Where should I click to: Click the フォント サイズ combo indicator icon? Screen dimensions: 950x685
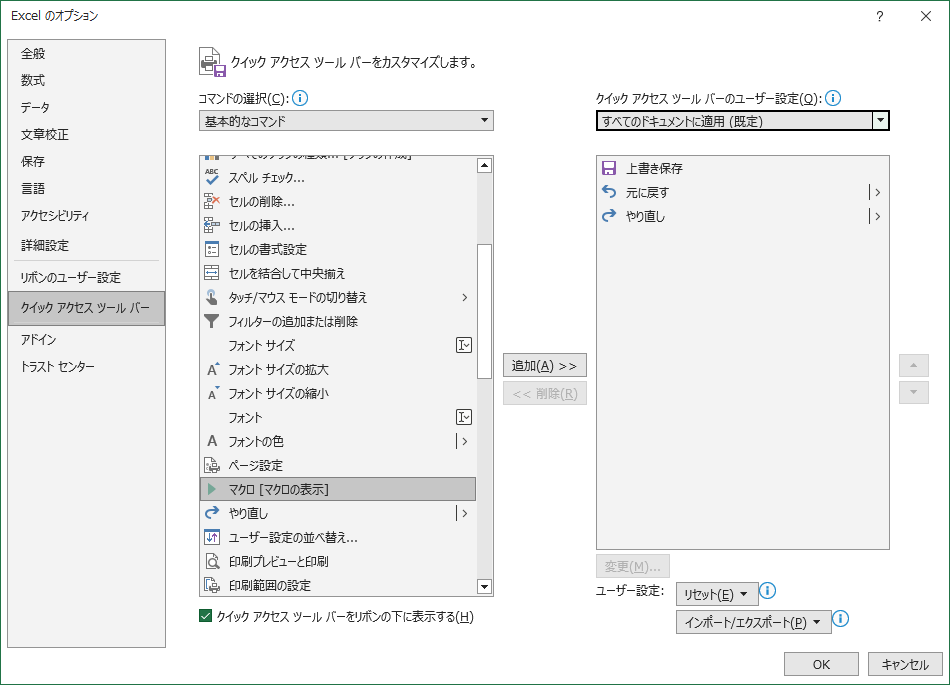(463, 345)
